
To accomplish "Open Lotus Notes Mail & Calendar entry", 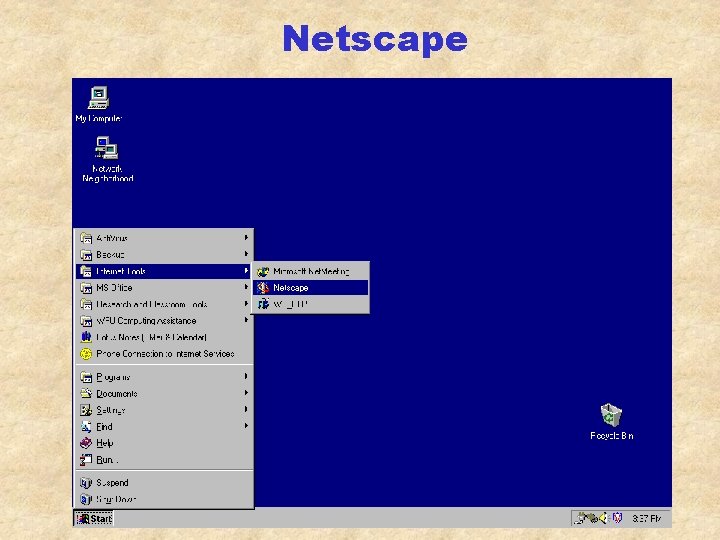I will click(x=163, y=337).
